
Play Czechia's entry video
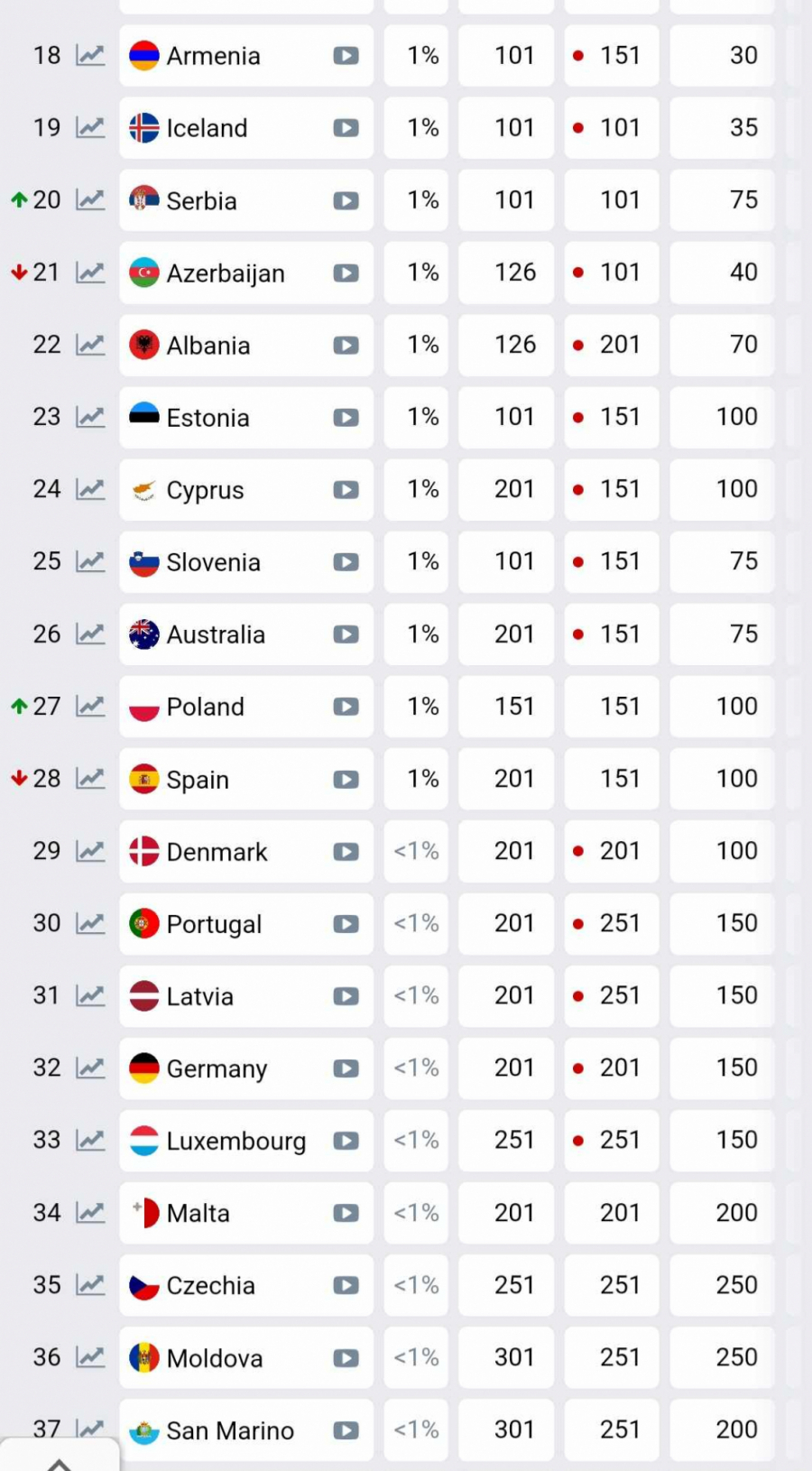pos(346,1285)
